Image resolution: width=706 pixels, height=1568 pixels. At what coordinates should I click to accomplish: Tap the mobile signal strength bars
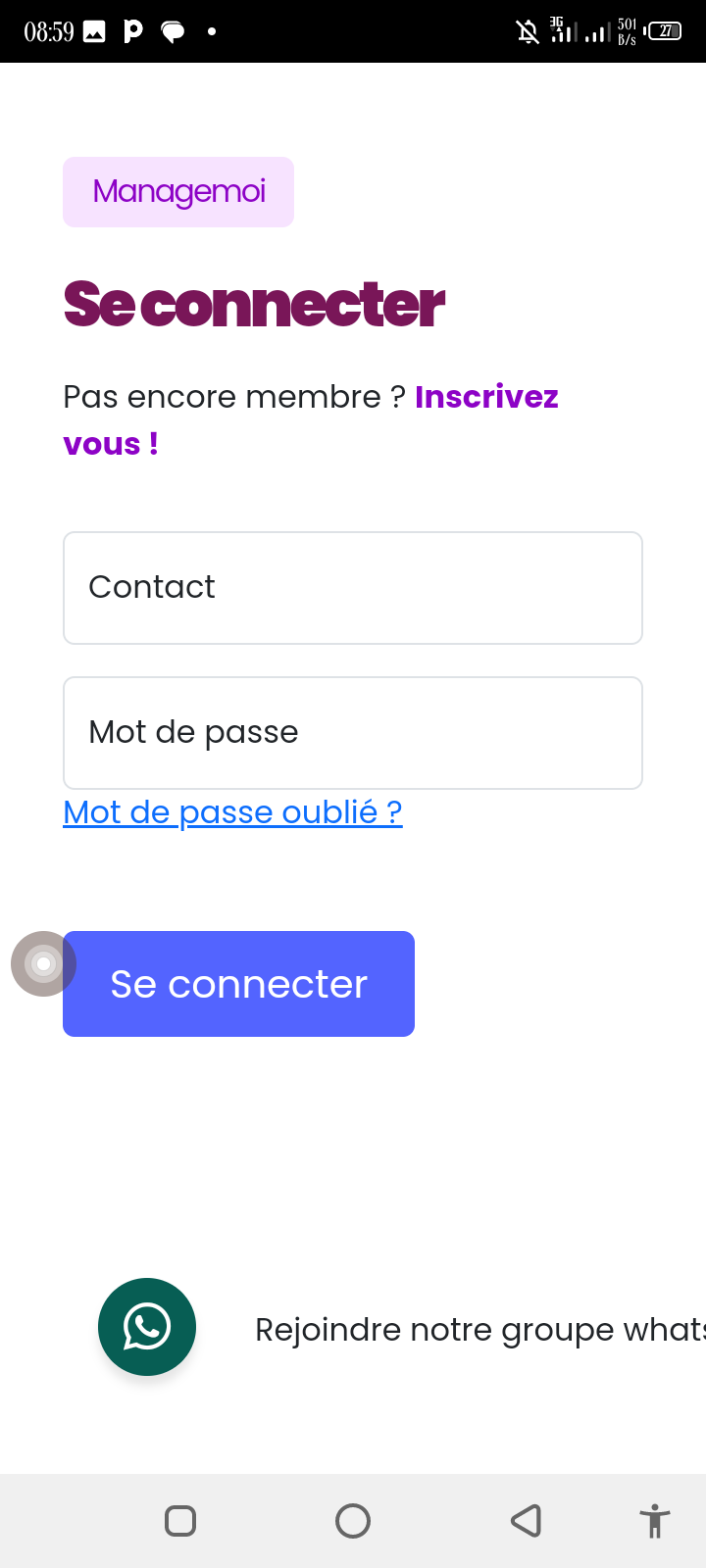coord(596,33)
